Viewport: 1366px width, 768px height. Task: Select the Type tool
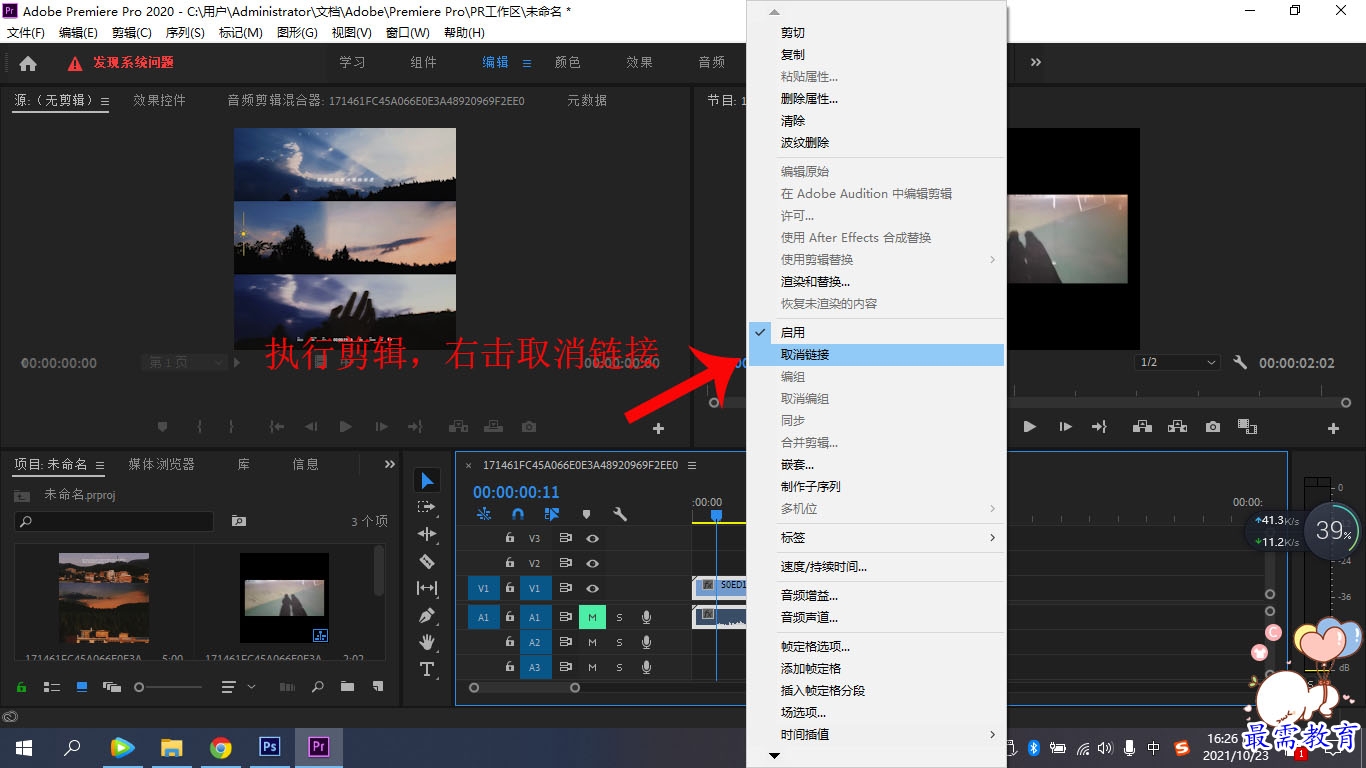coord(427,669)
